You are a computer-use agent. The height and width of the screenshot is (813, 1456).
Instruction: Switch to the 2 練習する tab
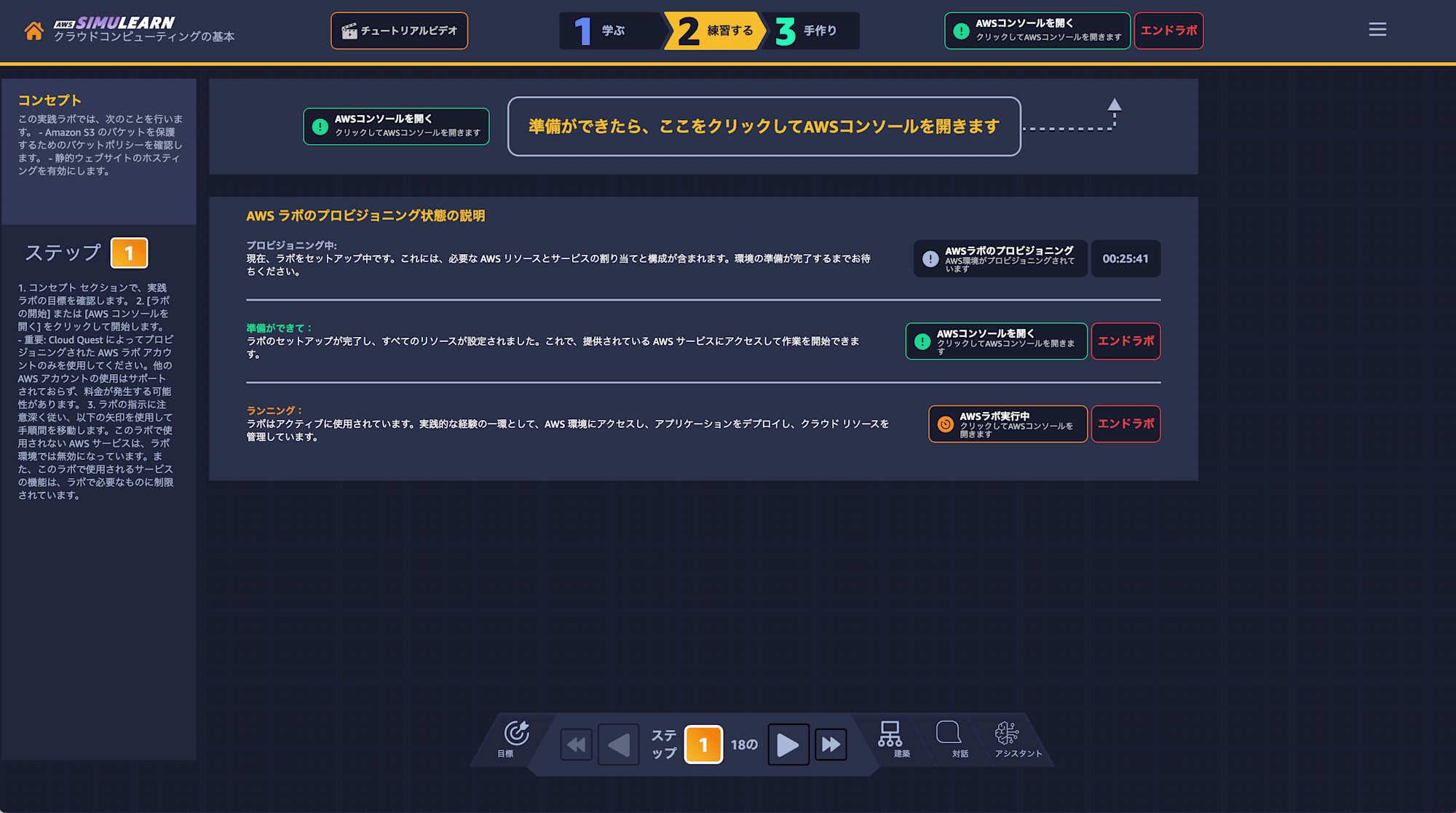[x=715, y=31]
